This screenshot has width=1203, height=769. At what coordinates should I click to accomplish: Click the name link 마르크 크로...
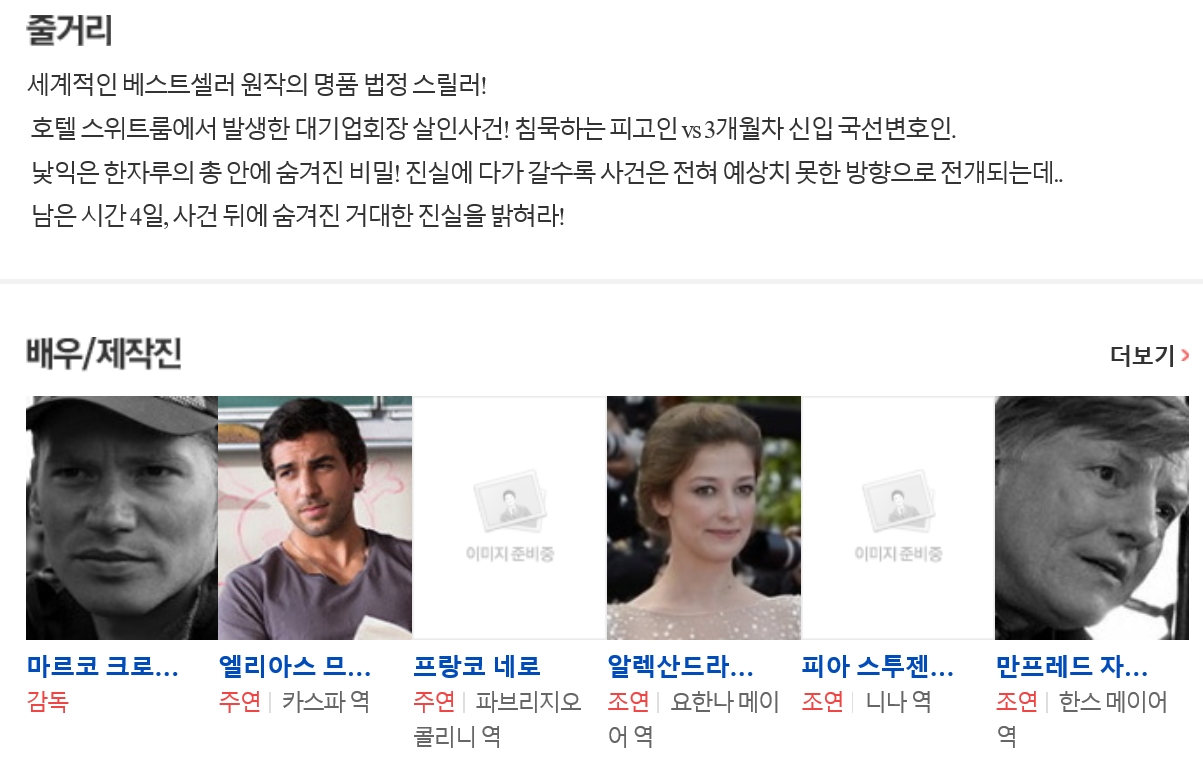tap(103, 666)
